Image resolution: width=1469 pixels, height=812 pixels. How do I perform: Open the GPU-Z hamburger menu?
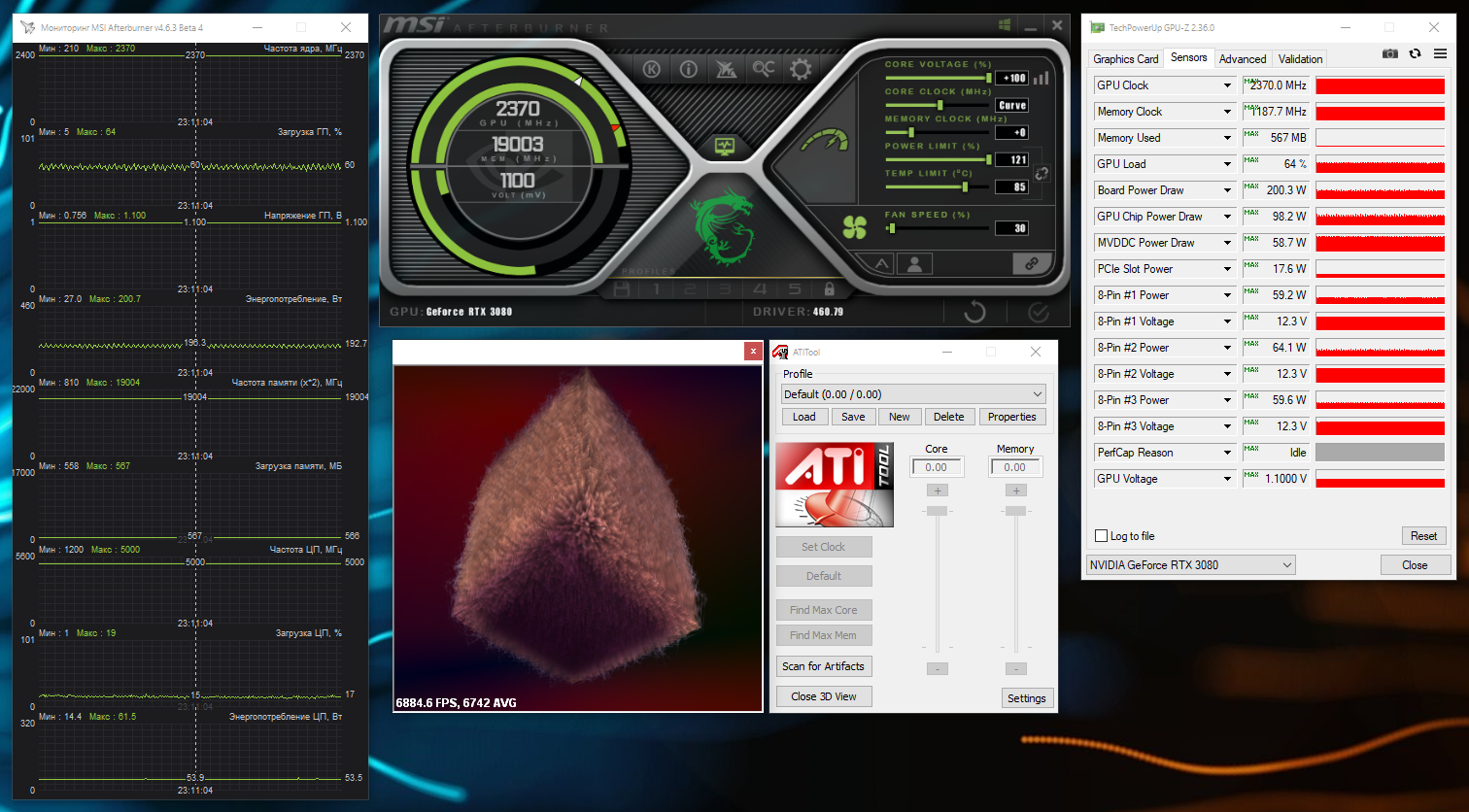pyautogui.click(x=1440, y=53)
